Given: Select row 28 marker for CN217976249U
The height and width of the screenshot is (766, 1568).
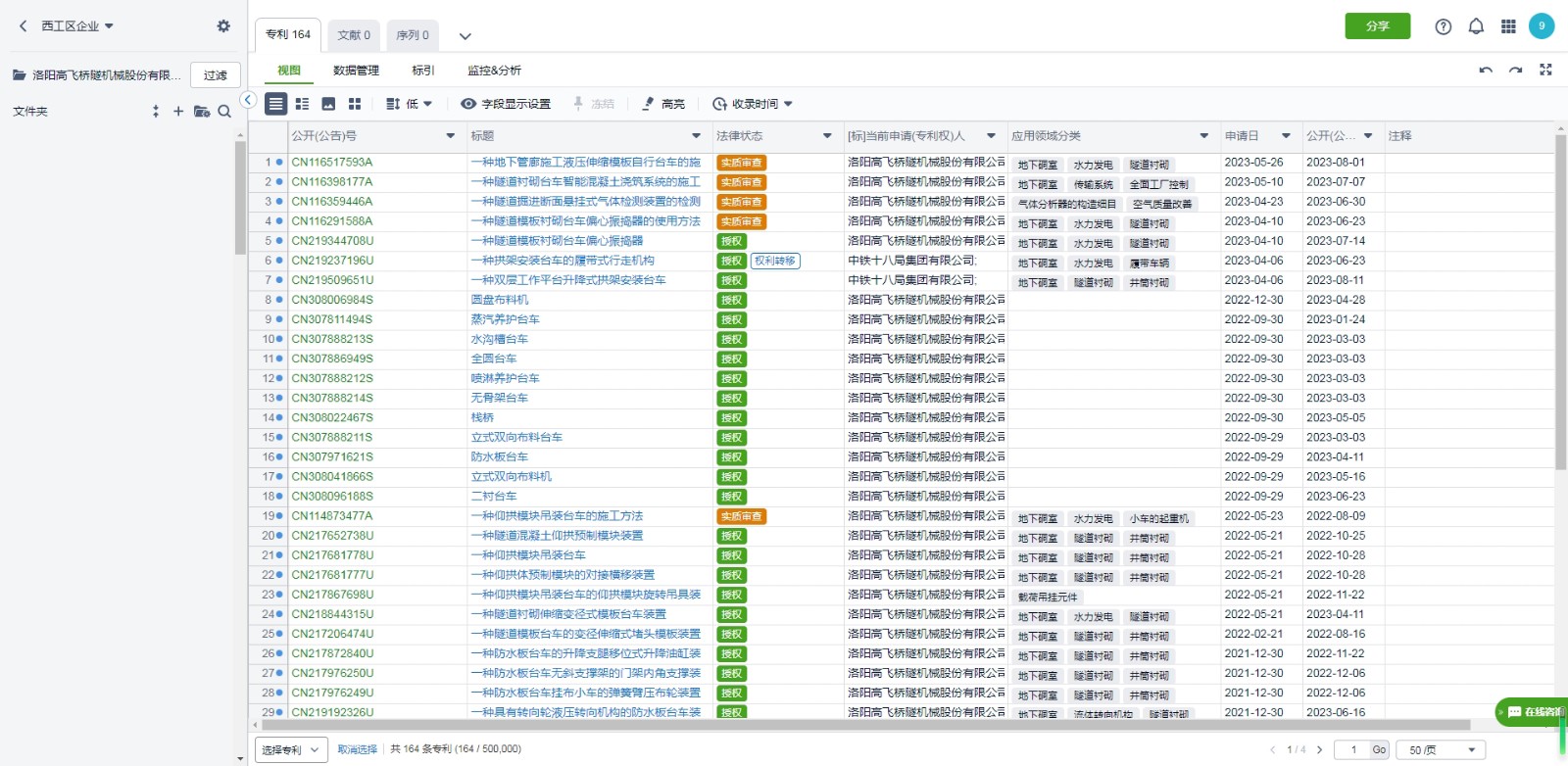Looking at the screenshot, I should pos(279,693).
